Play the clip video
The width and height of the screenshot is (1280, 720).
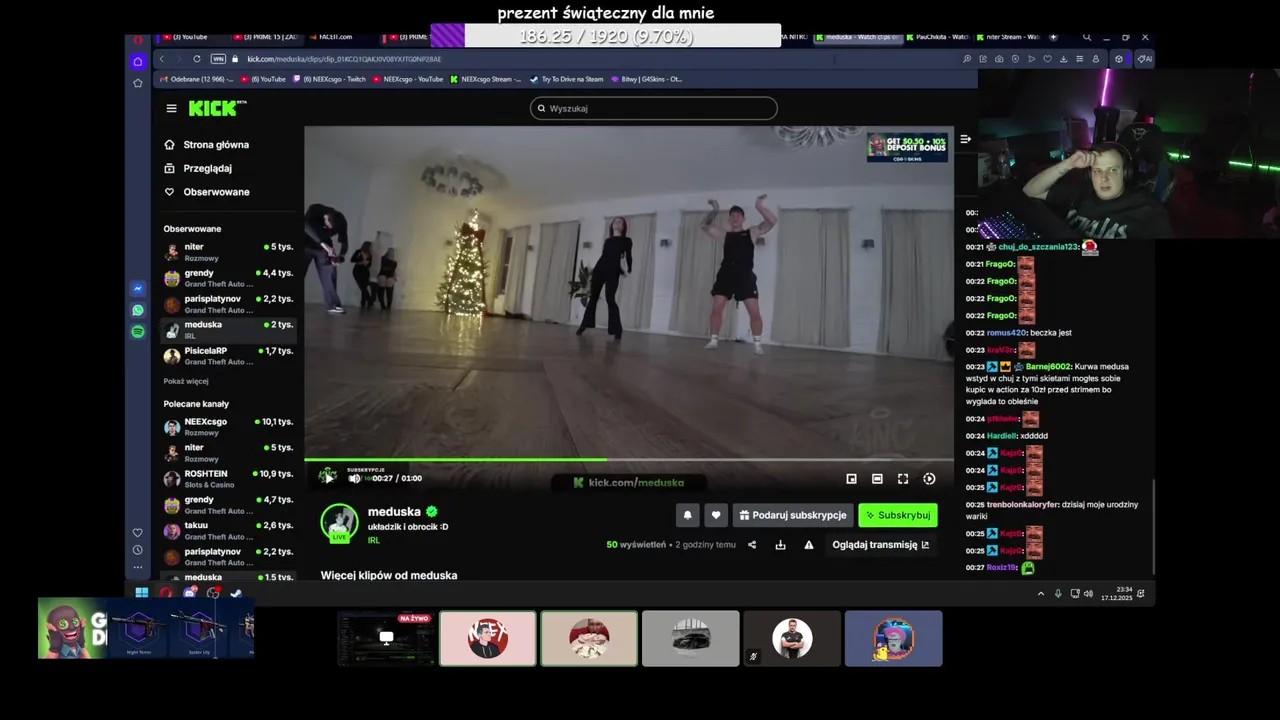click(328, 478)
